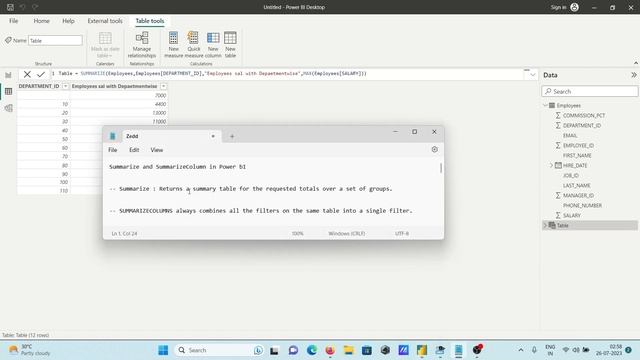Expand the Table item in Data pane
640x360 pixels.
(x=545, y=225)
